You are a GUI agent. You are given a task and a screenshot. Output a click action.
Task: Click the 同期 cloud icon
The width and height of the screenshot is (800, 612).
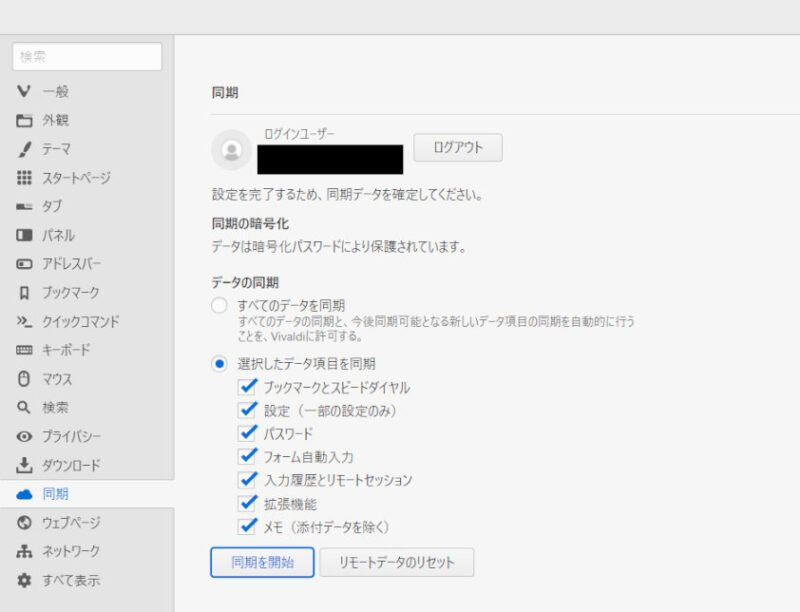[24, 494]
